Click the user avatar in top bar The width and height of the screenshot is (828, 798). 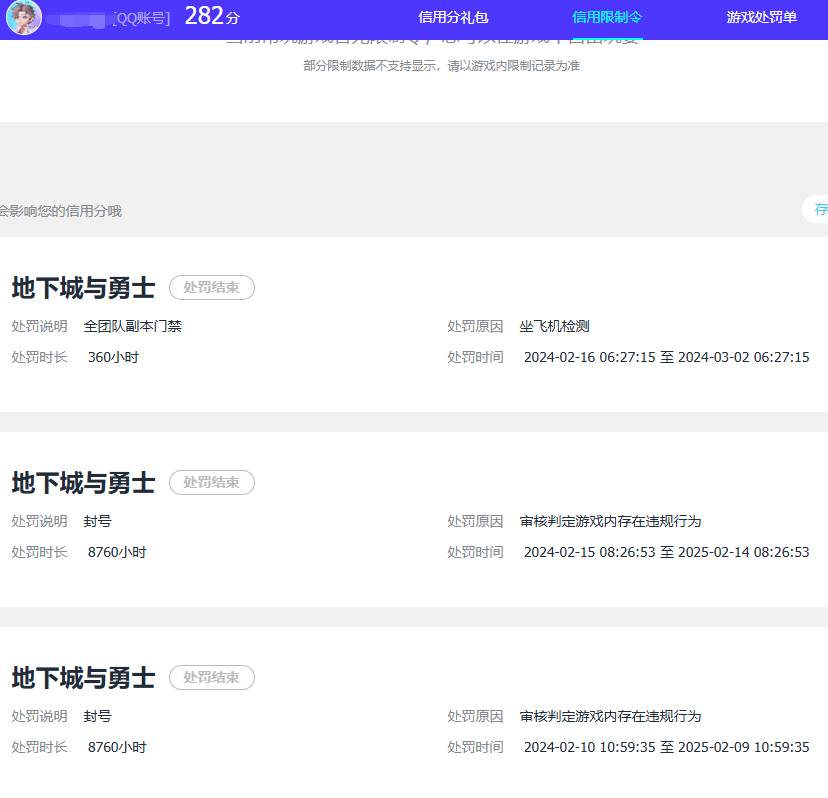click(23, 18)
